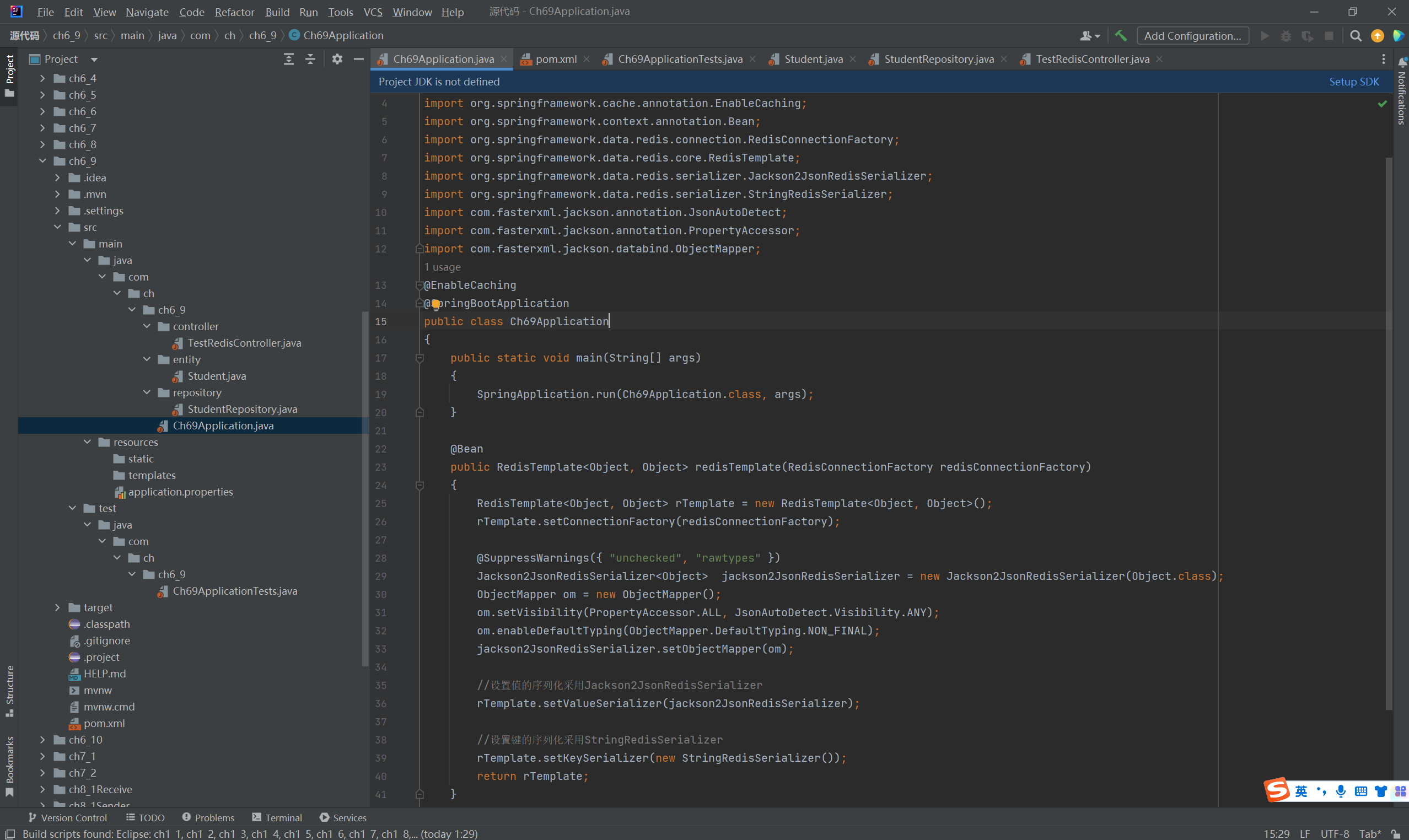Expand the ch6_10 folder
The image size is (1409, 840).
pos(42,740)
